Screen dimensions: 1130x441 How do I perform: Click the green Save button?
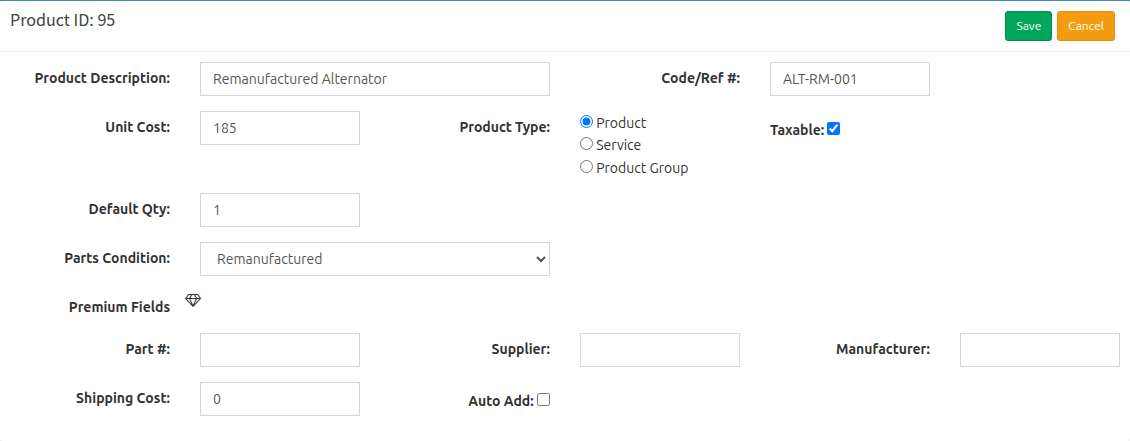(x=1028, y=26)
